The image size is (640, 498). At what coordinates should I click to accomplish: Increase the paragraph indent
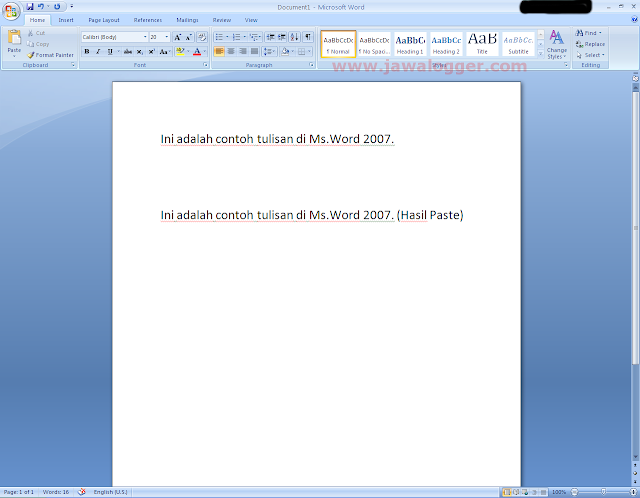(282, 37)
